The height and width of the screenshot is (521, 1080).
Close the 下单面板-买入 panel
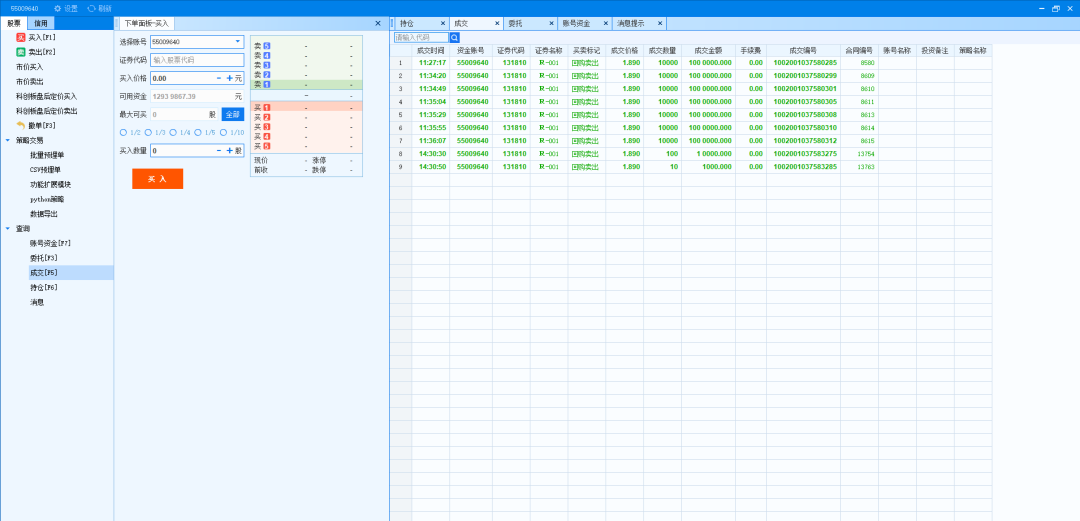click(377, 23)
